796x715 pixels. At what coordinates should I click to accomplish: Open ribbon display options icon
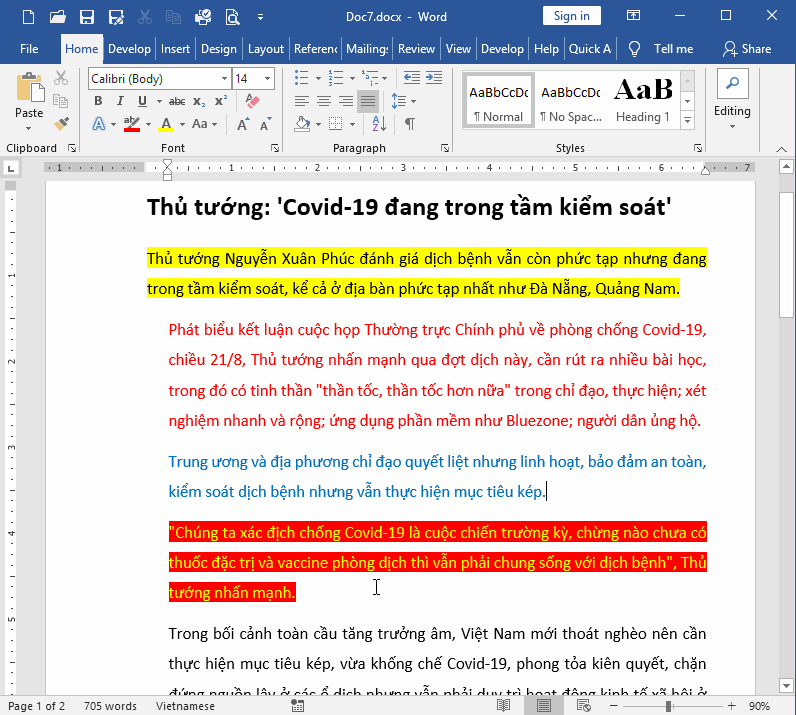tap(633, 16)
